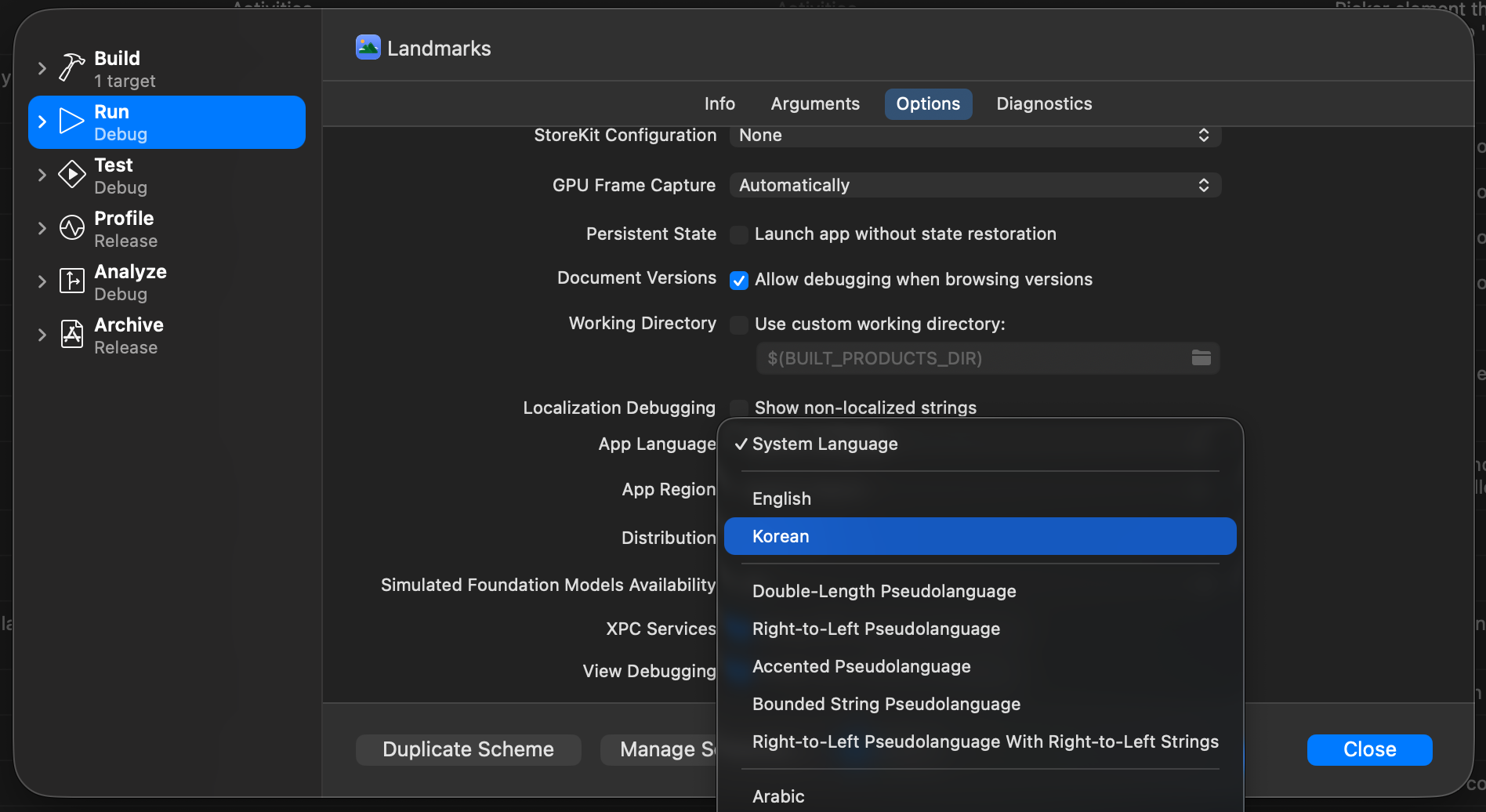The image size is (1486, 812).
Task: Click the folder icon in working directory field
Action: tap(1201, 358)
